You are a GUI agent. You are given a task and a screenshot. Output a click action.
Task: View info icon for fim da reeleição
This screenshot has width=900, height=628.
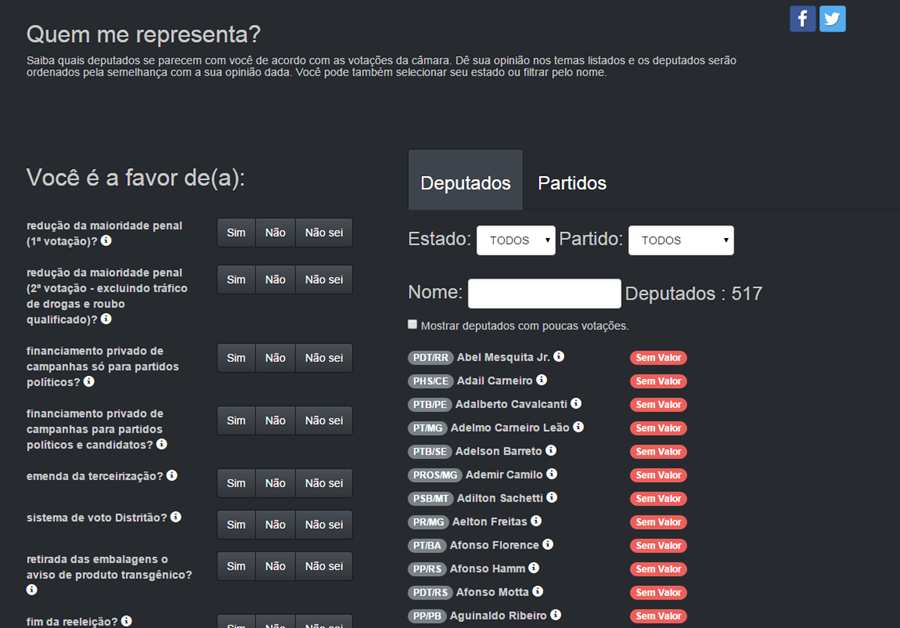[x=127, y=621]
